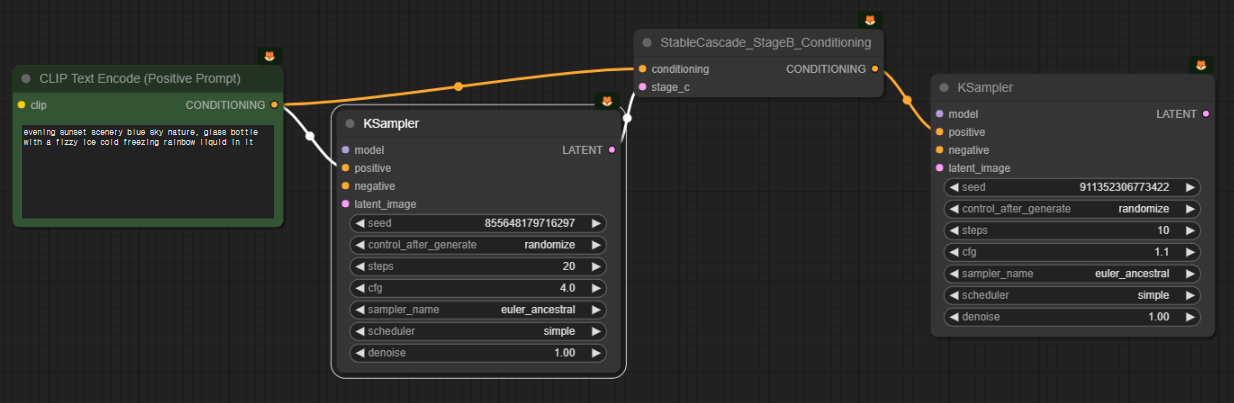The height and width of the screenshot is (403, 1234).
Task: Increase steps 10 using its right arrow
Action: point(1190,231)
